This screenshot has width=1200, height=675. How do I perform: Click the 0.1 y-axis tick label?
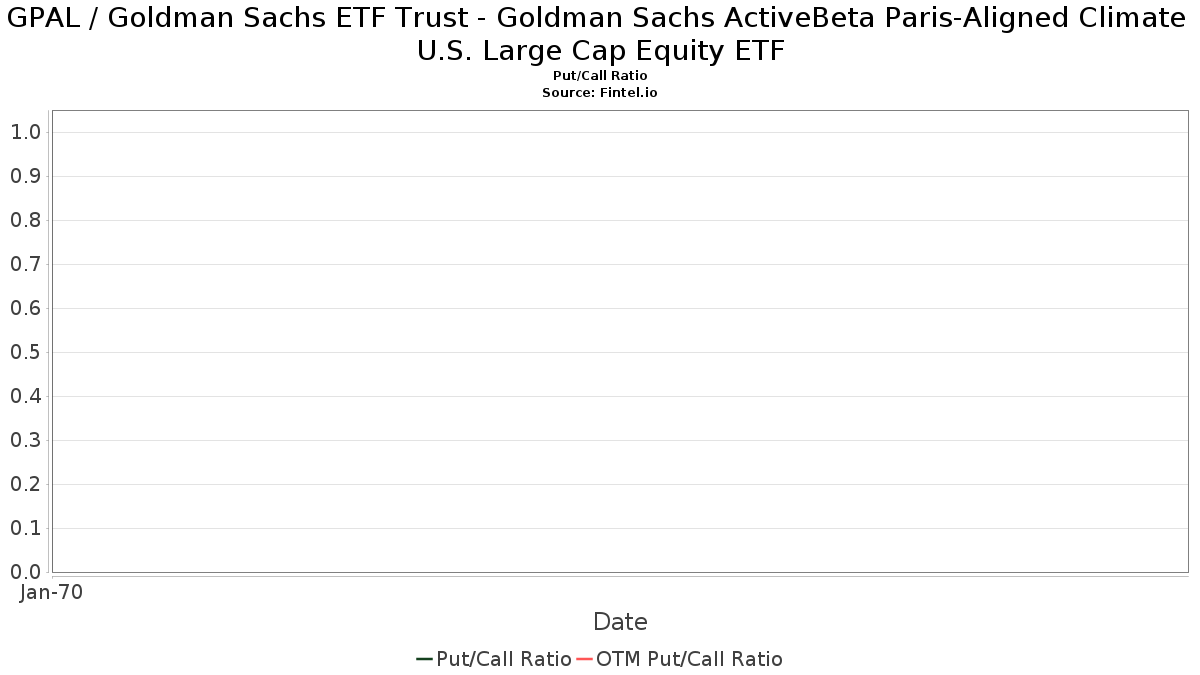coord(25,528)
